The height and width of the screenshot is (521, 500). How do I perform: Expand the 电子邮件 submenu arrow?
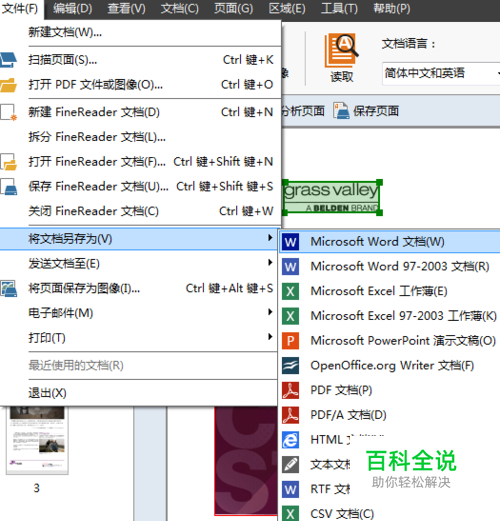pyautogui.click(x=270, y=312)
